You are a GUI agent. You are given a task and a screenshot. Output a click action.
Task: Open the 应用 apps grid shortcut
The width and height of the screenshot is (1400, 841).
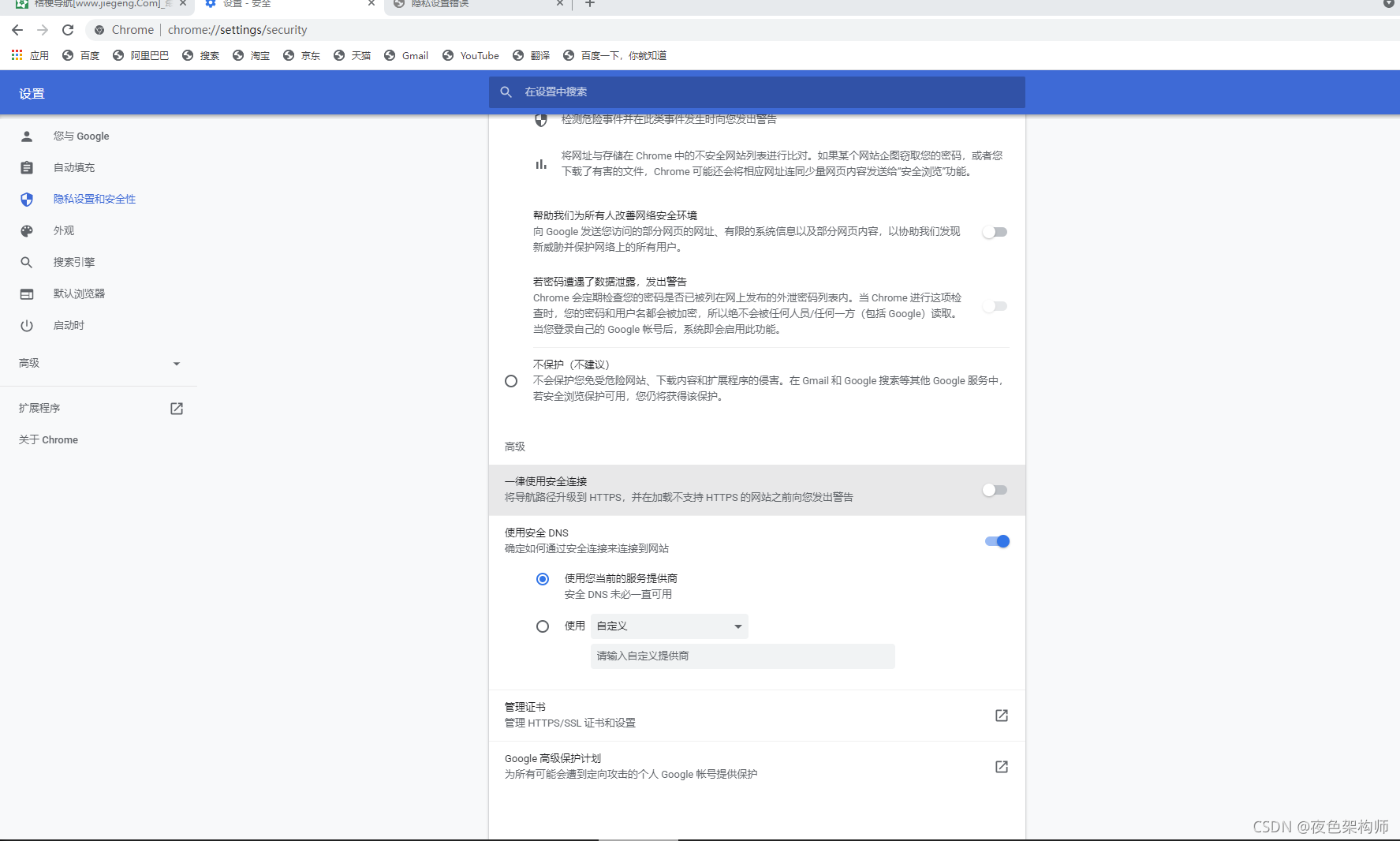[x=30, y=55]
